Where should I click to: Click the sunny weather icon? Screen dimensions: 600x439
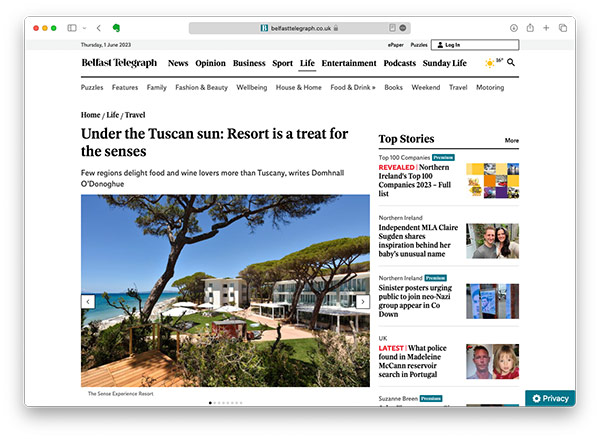pos(489,63)
